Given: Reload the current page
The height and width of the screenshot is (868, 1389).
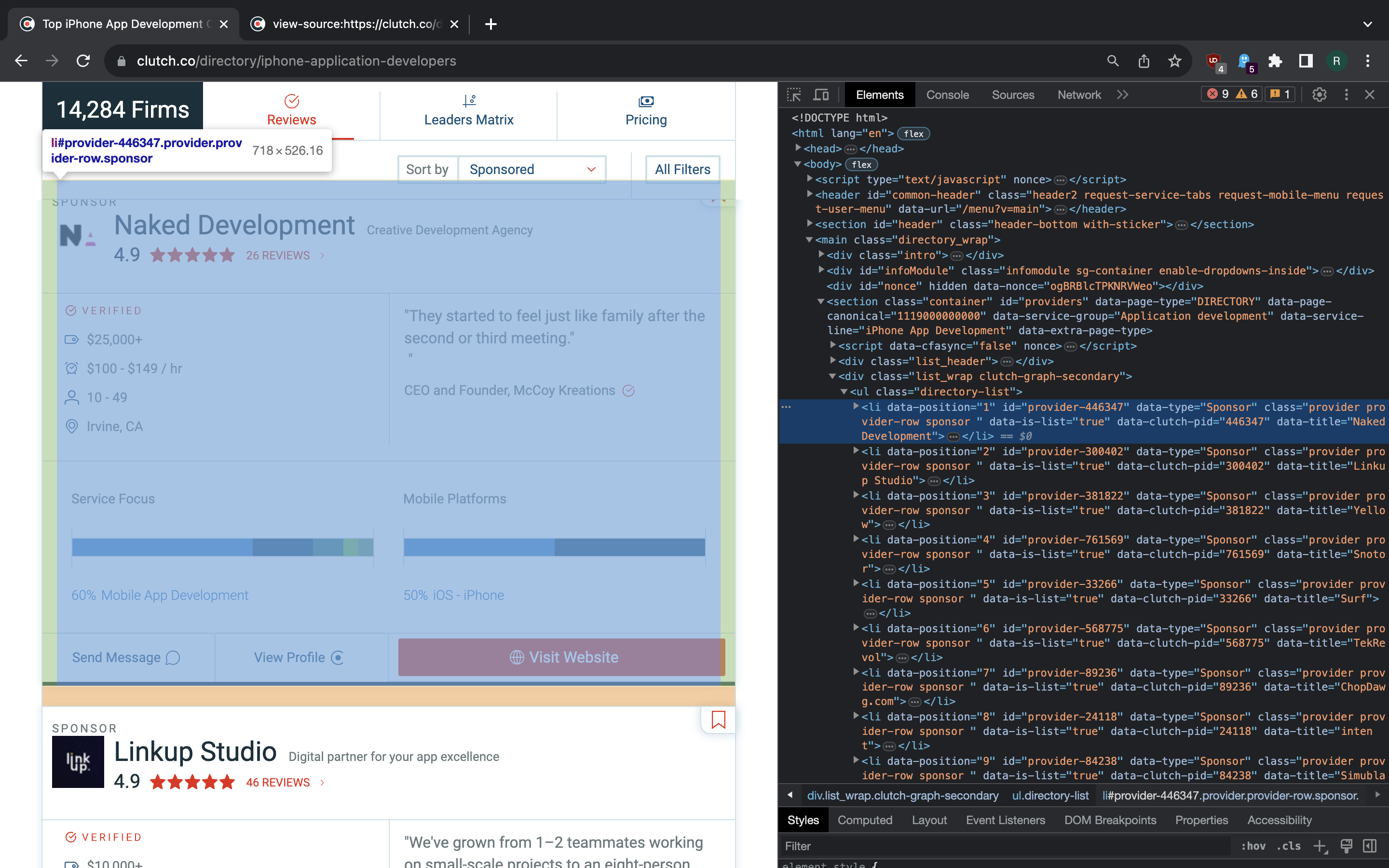Looking at the screenshot, I should [x=83, y=61].
